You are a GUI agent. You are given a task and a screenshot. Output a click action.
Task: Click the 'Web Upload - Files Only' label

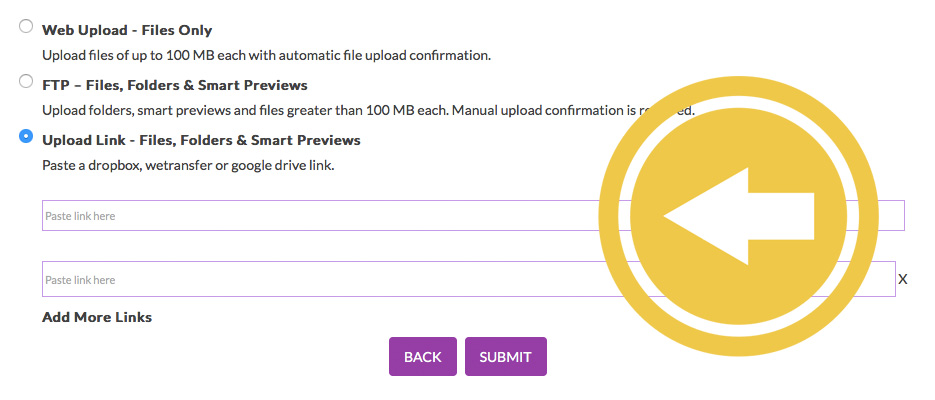(127, 30)
